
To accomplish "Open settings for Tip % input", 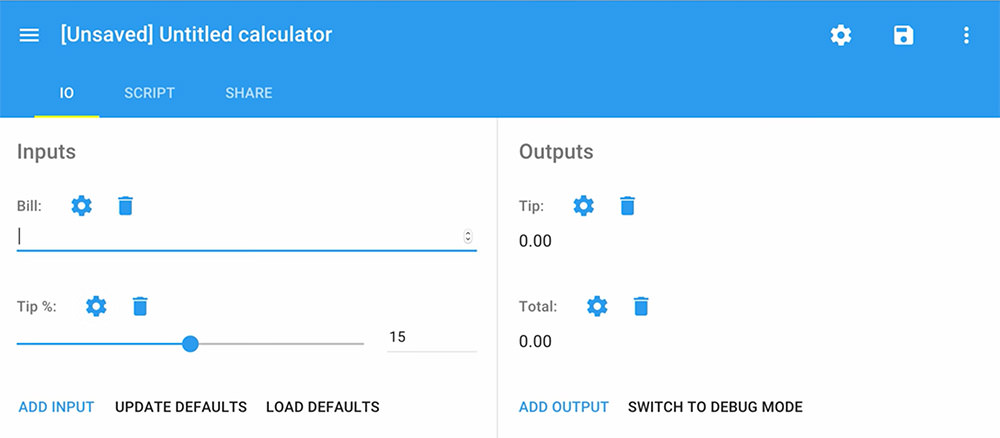I will (x=96, y=306).
